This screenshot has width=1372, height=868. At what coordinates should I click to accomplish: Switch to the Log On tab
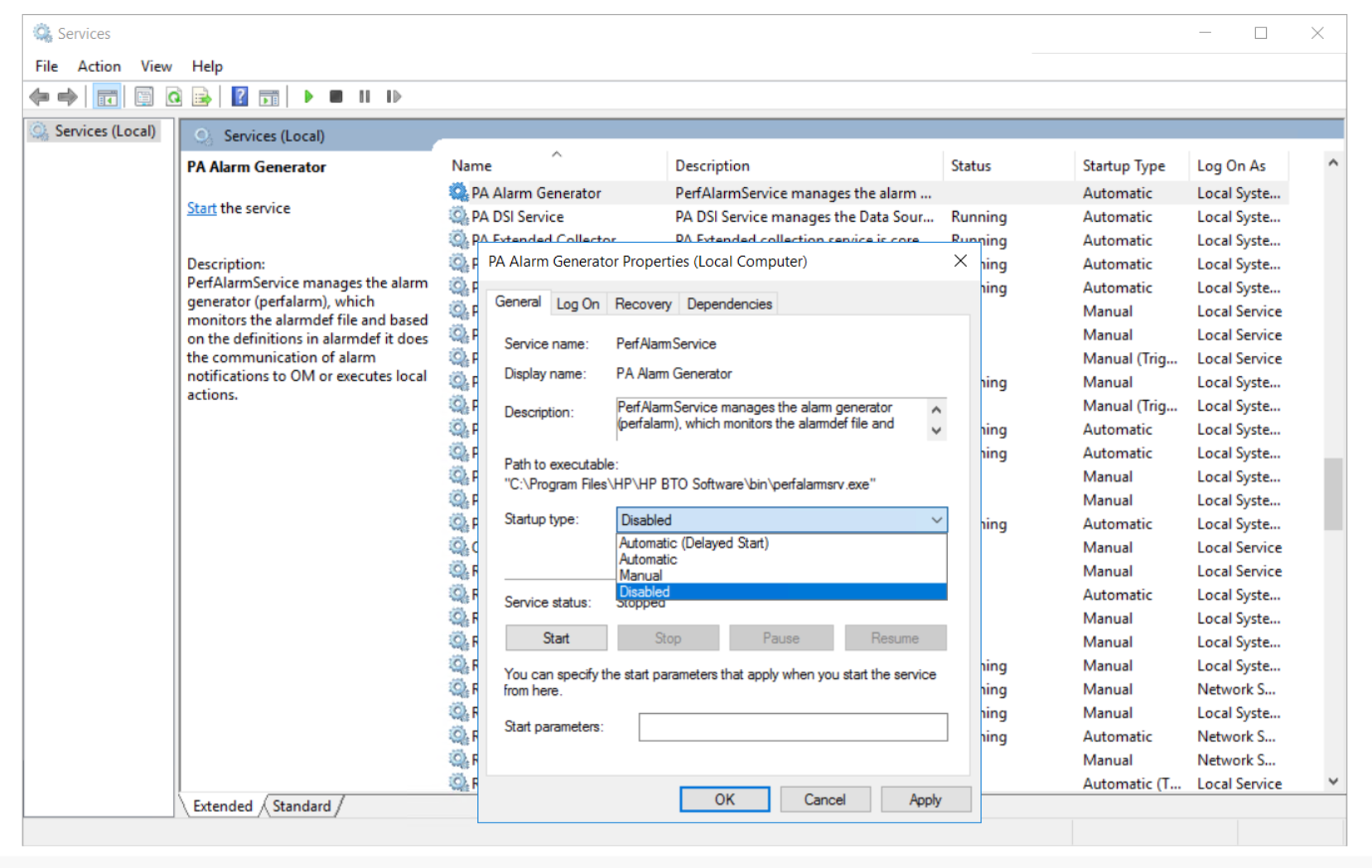coord(577,303)
